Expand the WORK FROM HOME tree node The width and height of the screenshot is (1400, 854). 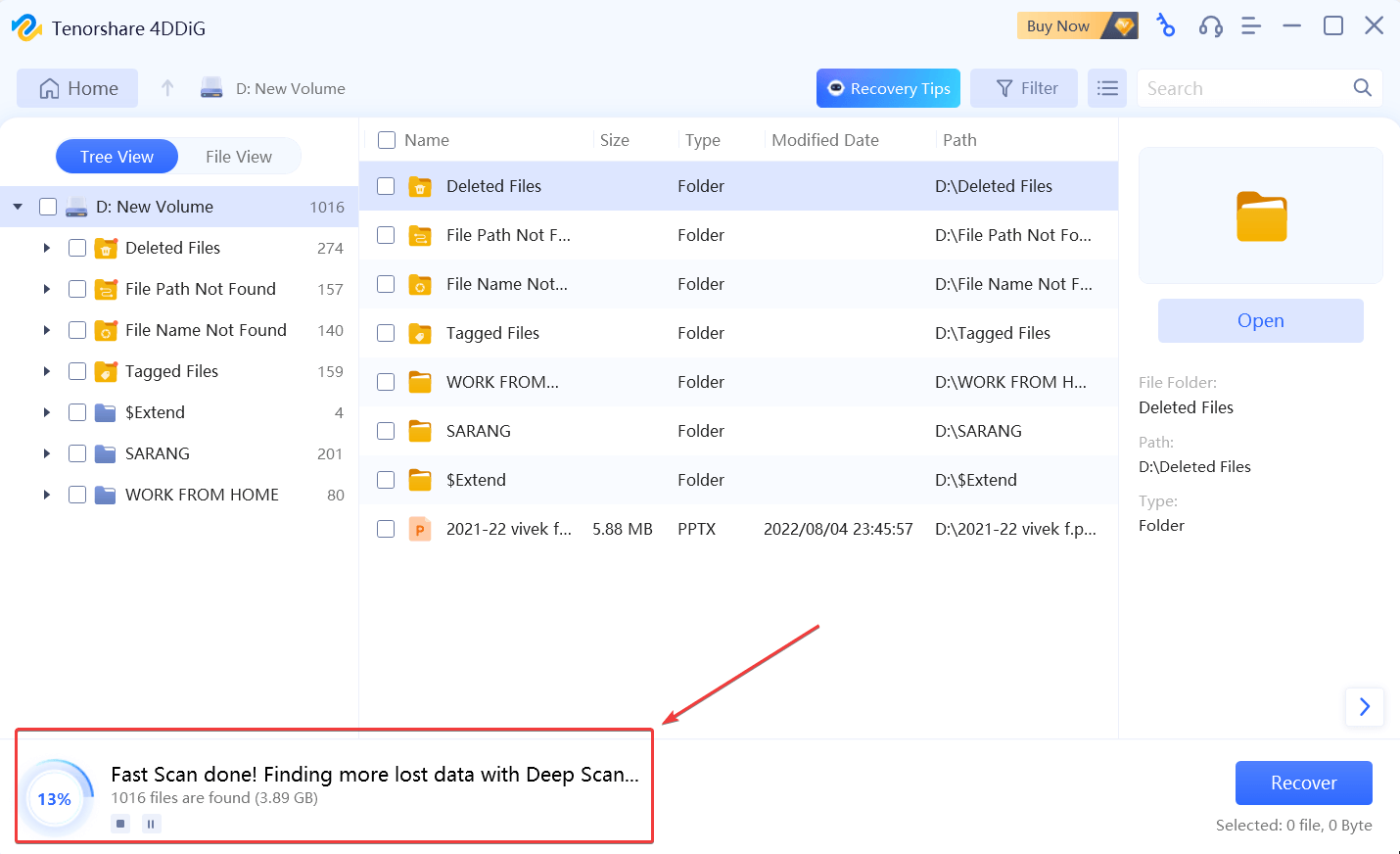click(x=46, y=495)
